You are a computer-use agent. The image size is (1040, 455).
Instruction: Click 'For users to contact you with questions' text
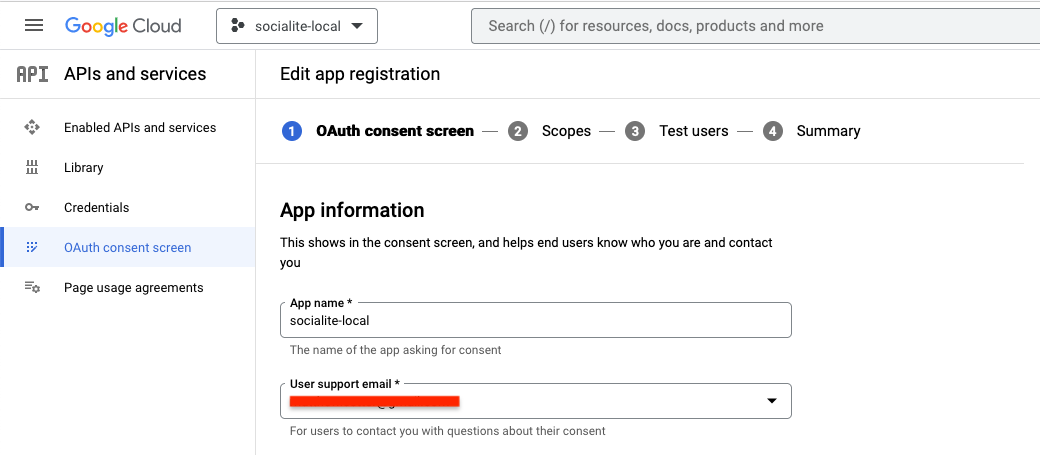448,431
